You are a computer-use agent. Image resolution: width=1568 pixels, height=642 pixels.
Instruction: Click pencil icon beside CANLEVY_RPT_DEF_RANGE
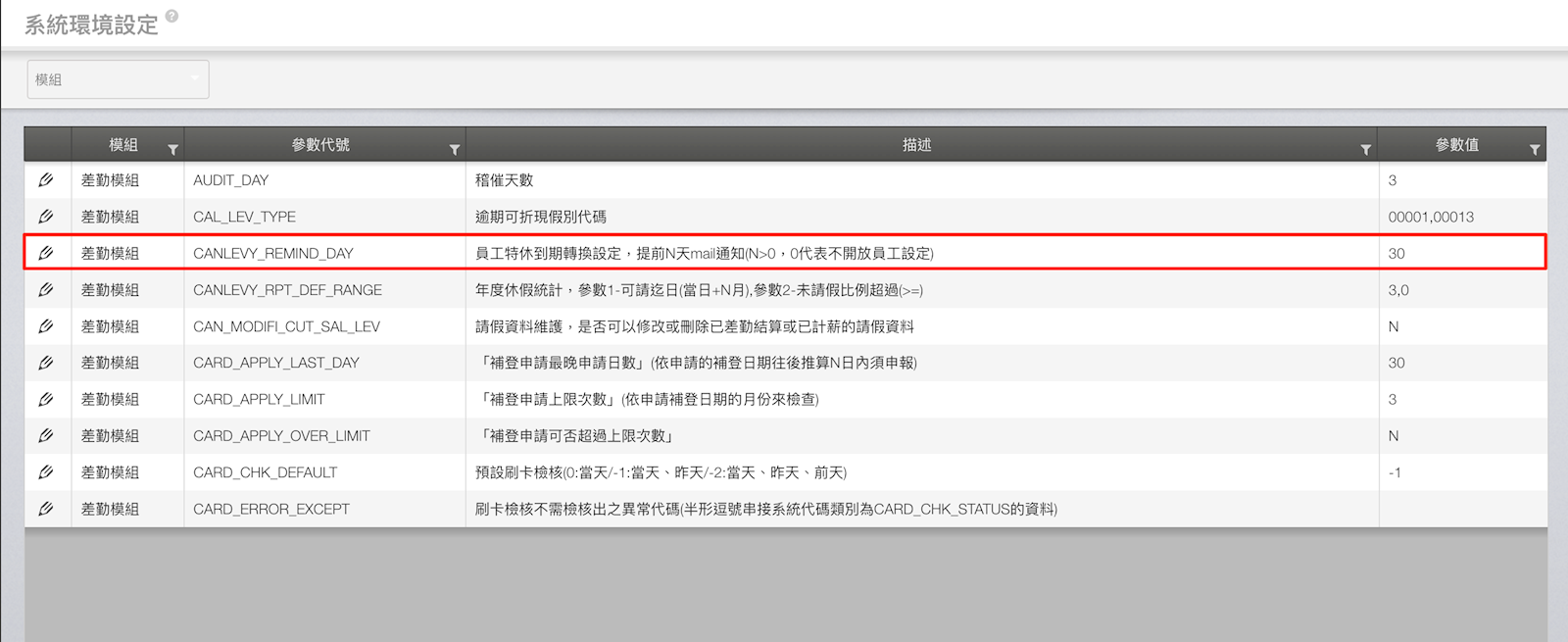click(46, 290)
